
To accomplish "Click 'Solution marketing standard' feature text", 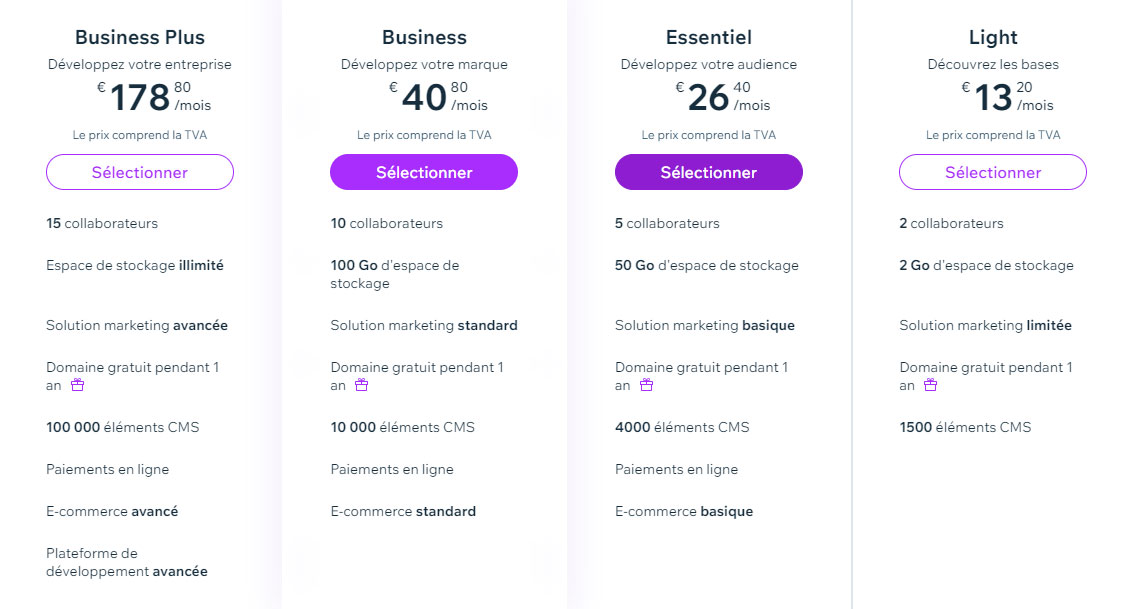I will [424, 326].
